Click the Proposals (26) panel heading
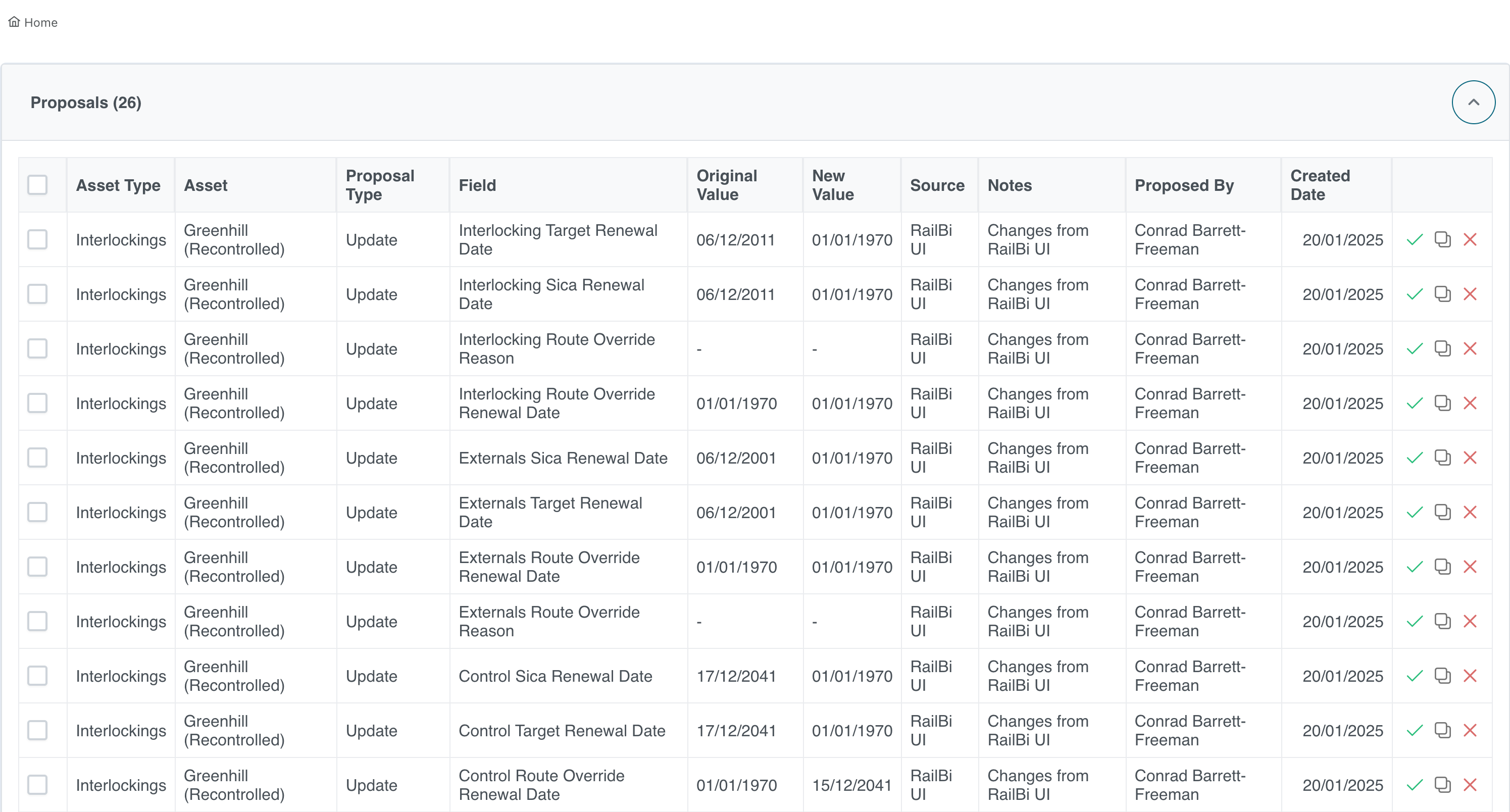 [x=85, y=103]
